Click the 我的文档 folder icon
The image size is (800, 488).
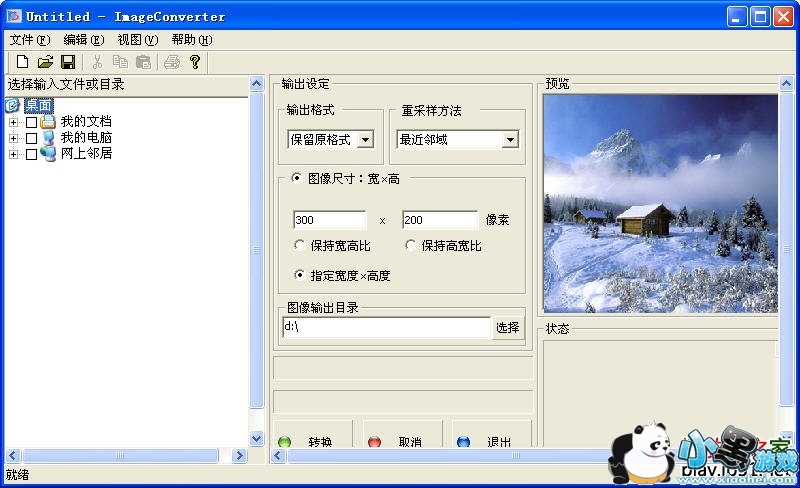pos(48,121)
